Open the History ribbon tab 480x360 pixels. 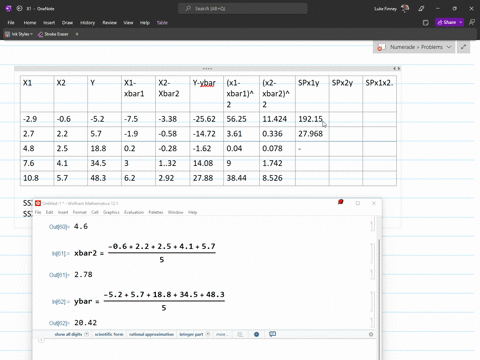pyautogui.click(x=87, y=23)
